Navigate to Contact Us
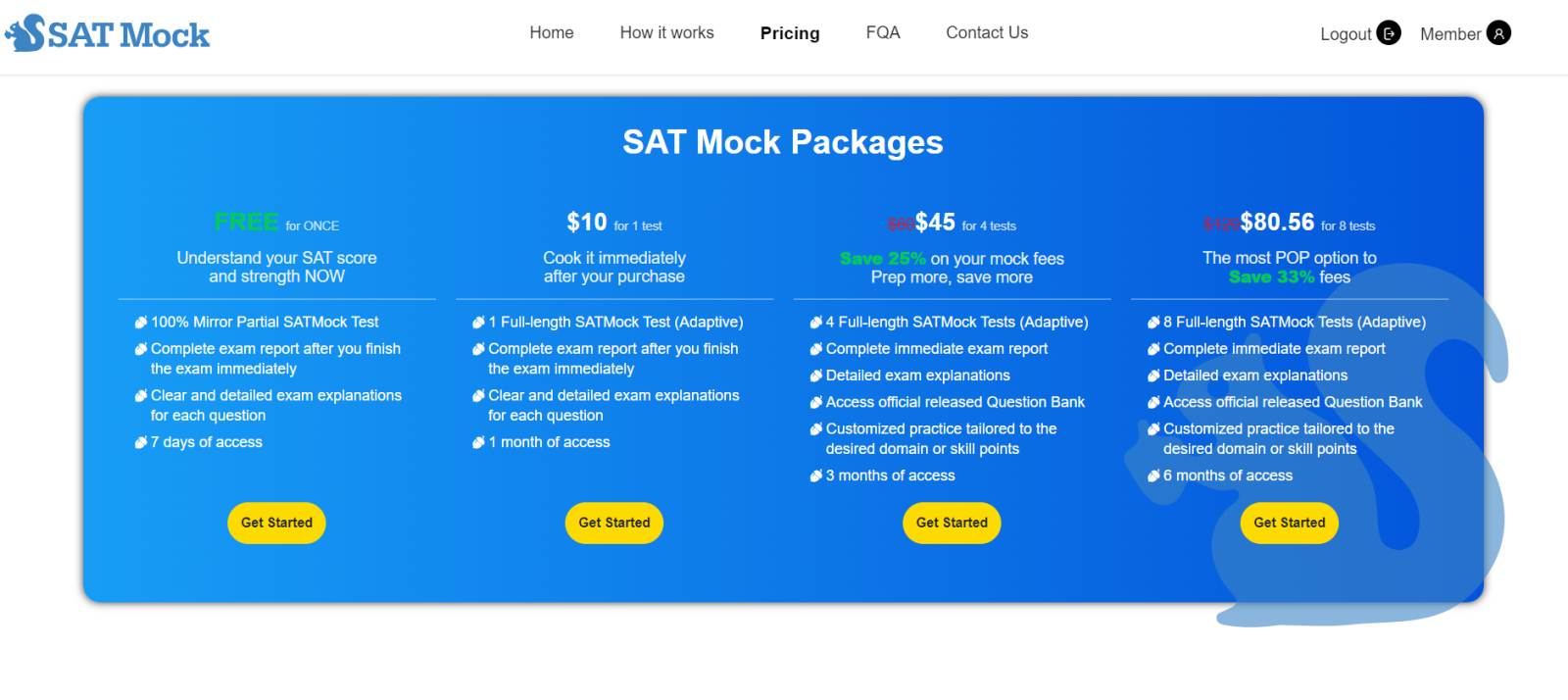Viewport: 1568px width, 700px height. coord(987,32)
